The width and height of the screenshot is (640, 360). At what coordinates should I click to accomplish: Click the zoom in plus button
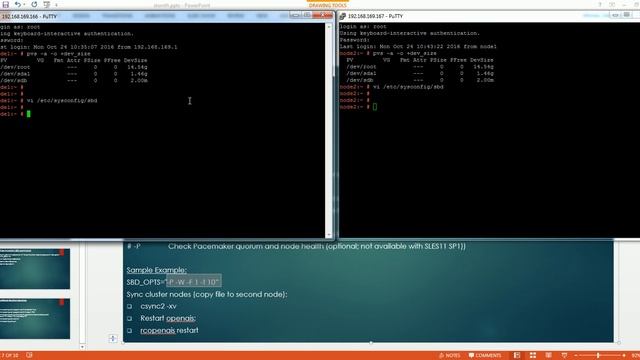[624, 356]
